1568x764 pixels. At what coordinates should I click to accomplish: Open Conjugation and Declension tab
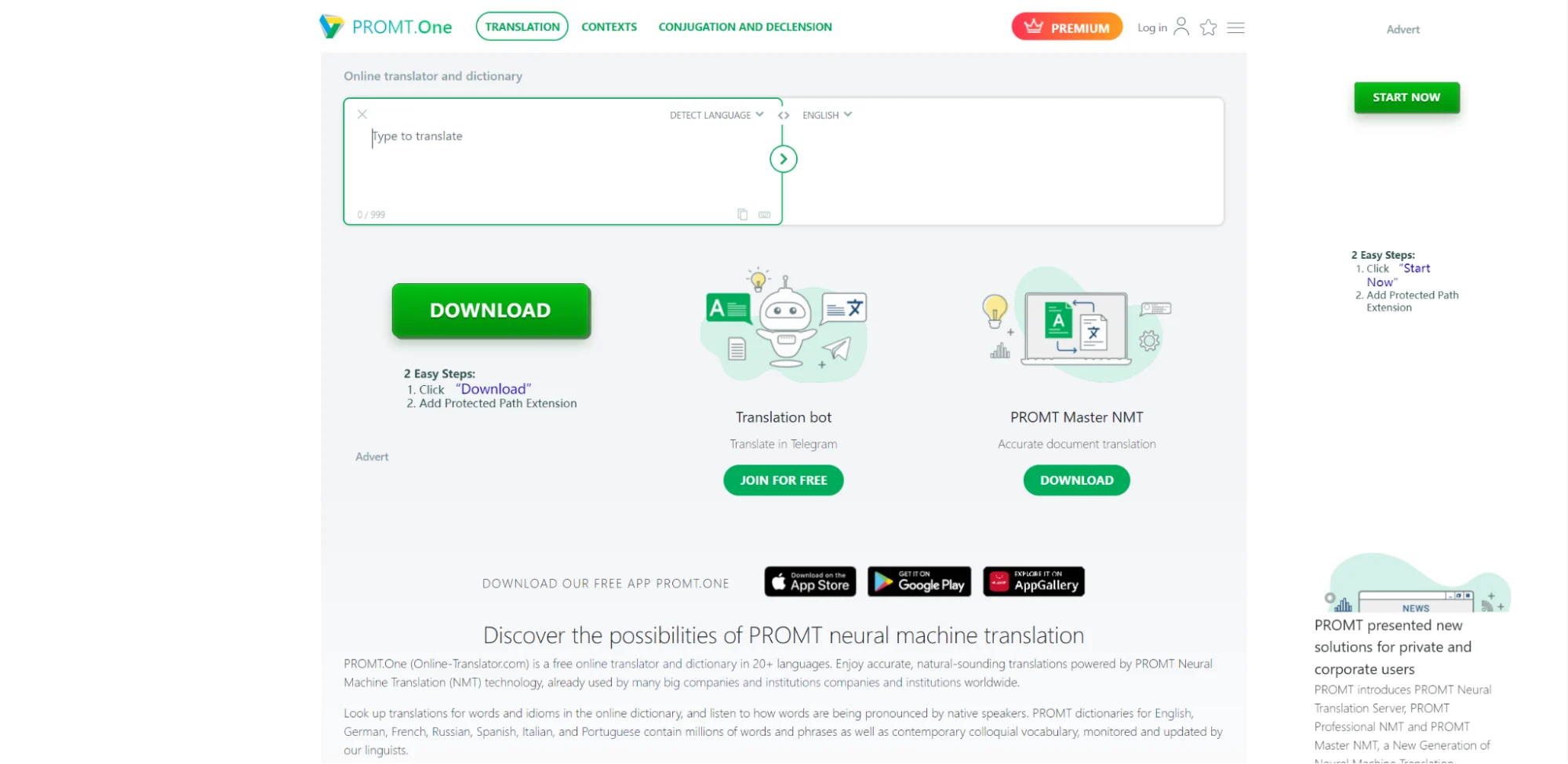745,27
